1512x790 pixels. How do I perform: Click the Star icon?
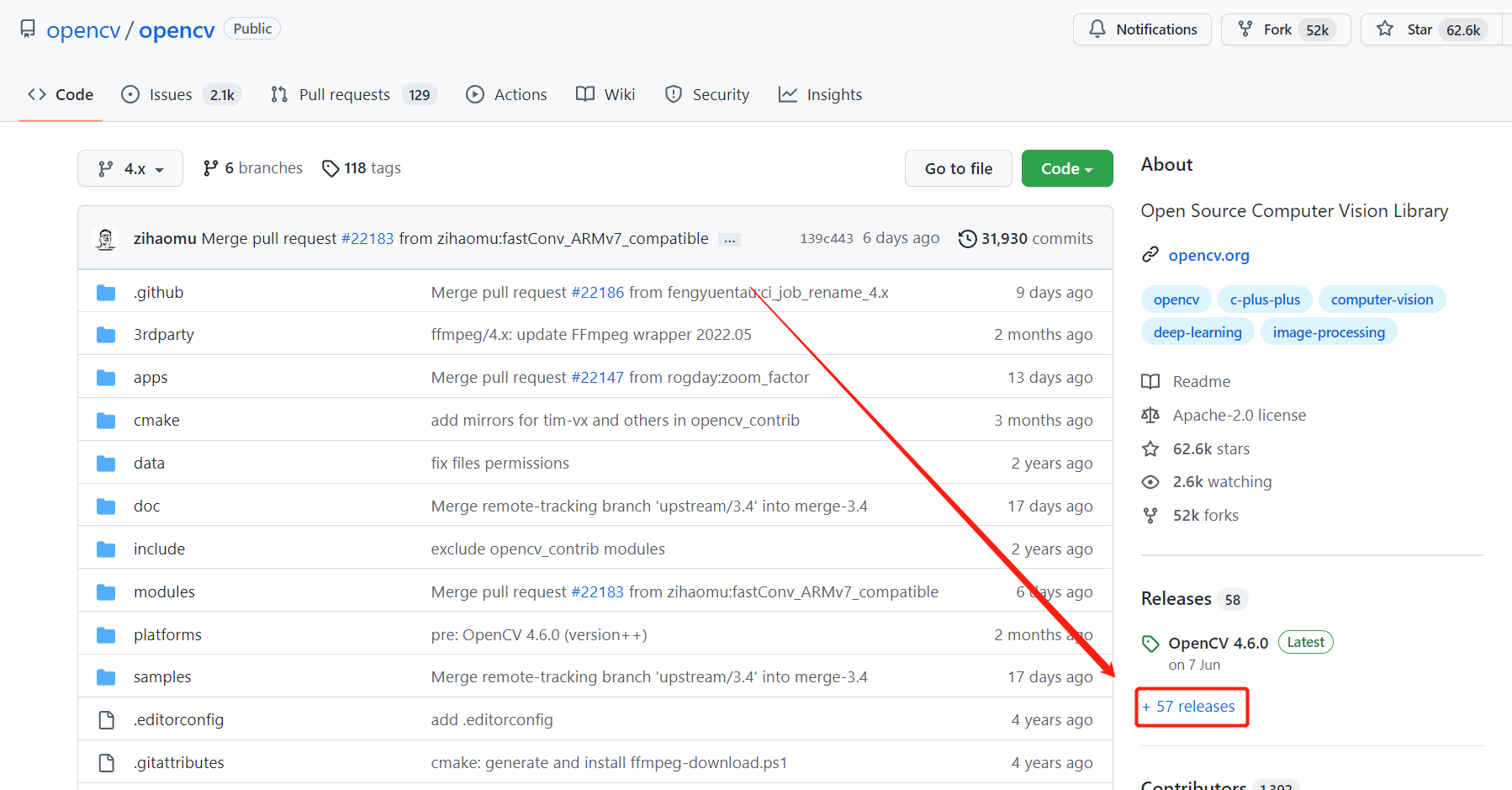click(x=1385, y=29)
